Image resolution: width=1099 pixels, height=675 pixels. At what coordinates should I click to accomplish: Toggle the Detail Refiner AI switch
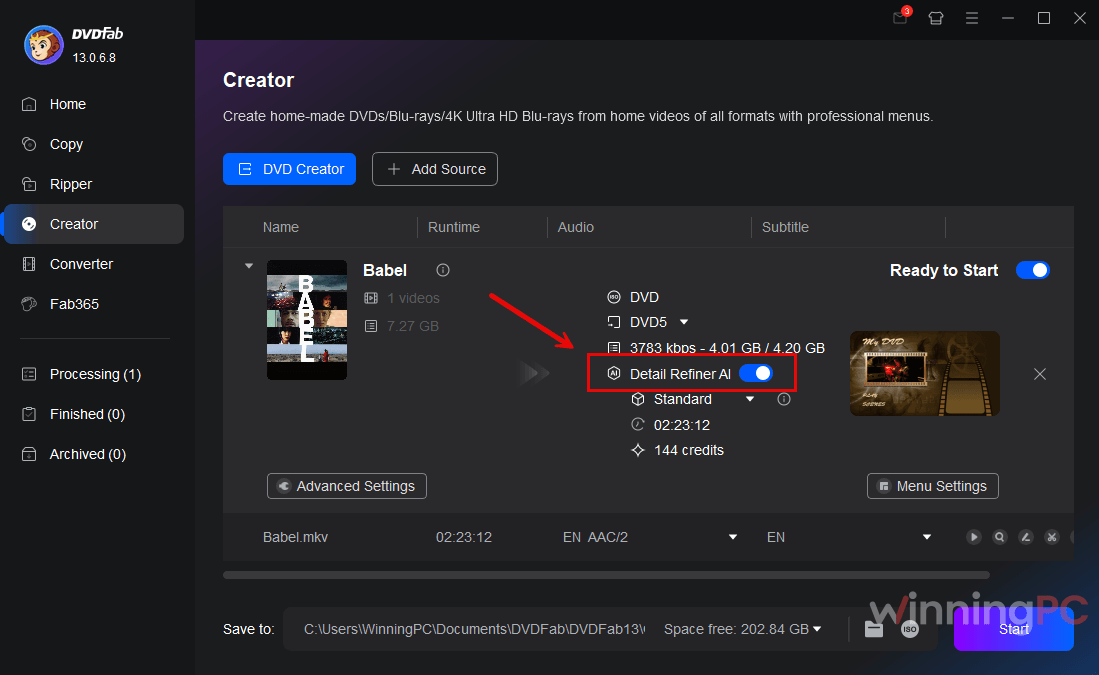(756, 374)
